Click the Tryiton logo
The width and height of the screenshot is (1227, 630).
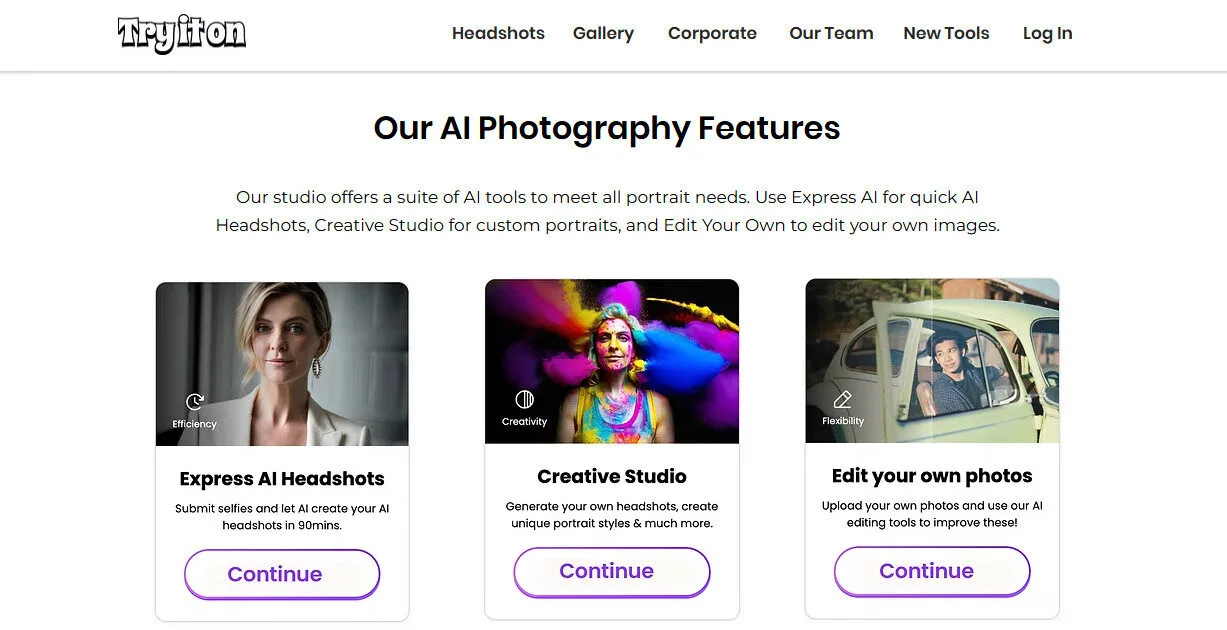[181, 33]
